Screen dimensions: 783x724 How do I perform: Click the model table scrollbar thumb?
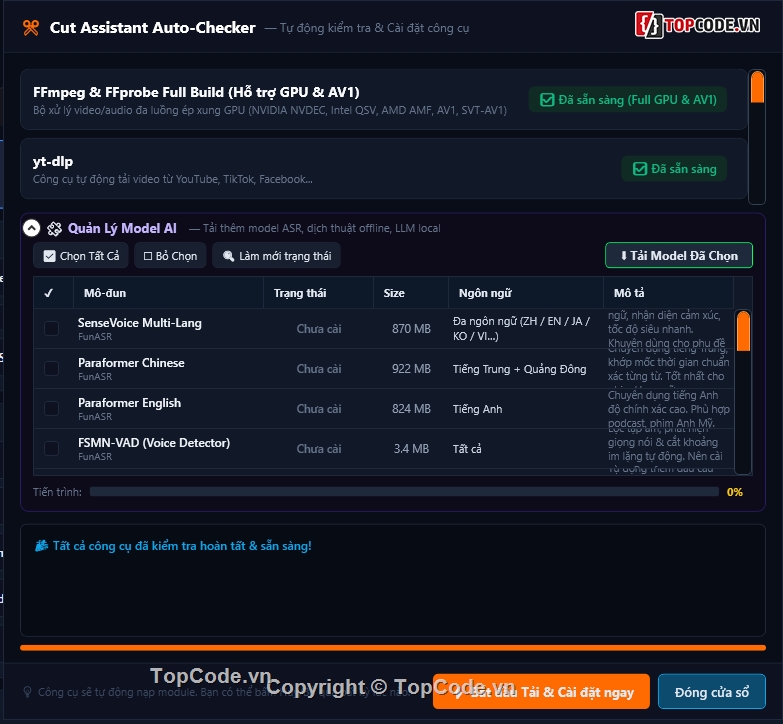[x=743, y=331]
